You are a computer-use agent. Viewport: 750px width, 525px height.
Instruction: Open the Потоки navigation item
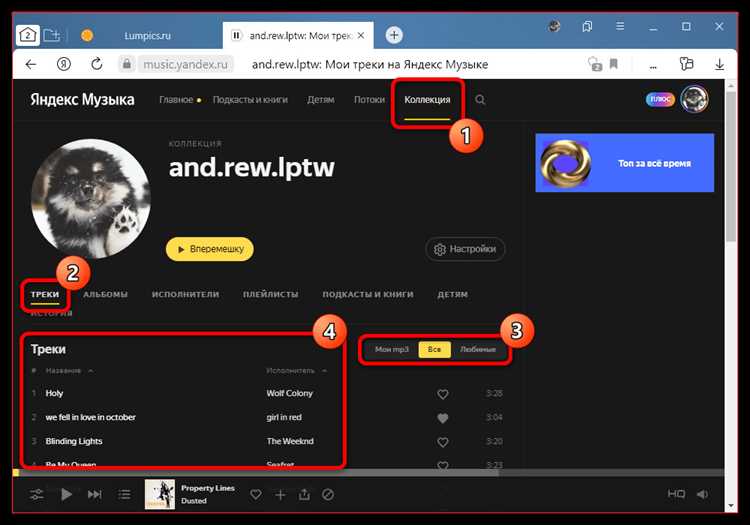pos(369,99)
